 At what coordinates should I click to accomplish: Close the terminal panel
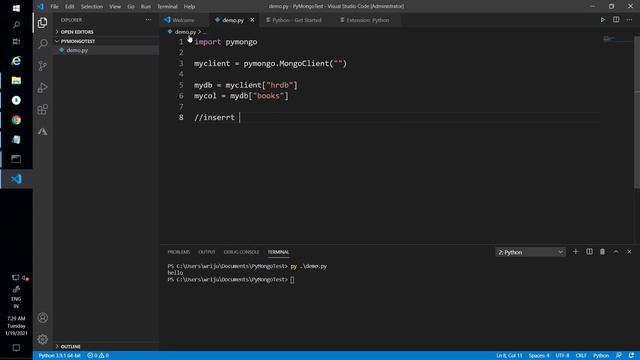(629, 252)
